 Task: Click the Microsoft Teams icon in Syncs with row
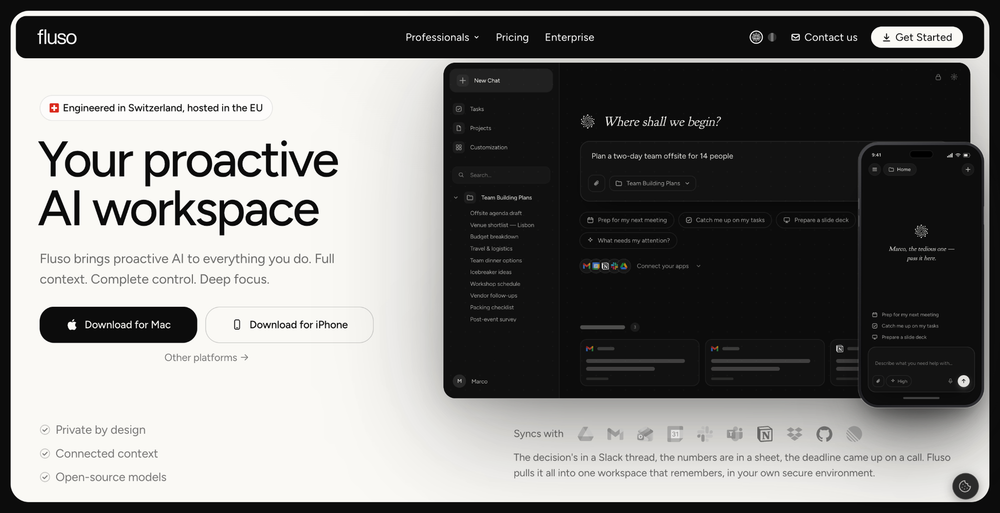point(735,434)
